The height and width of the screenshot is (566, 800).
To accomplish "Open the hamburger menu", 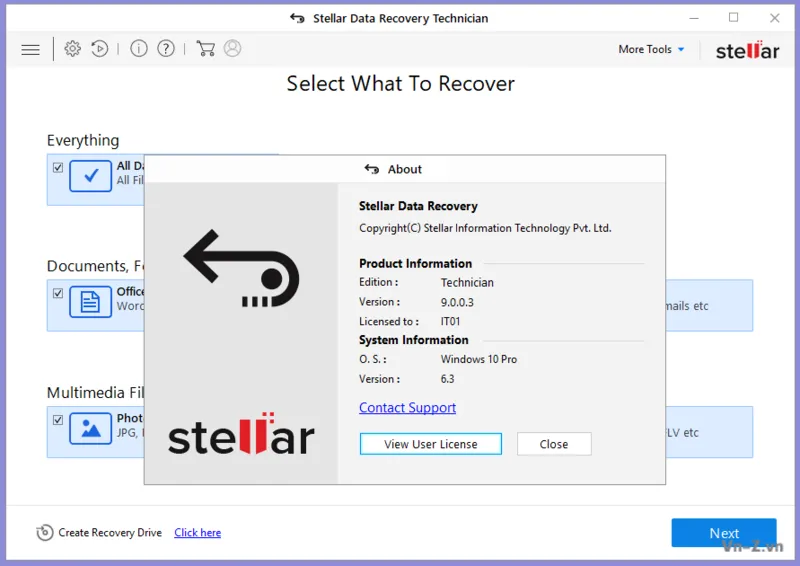I will click(31, 50).
